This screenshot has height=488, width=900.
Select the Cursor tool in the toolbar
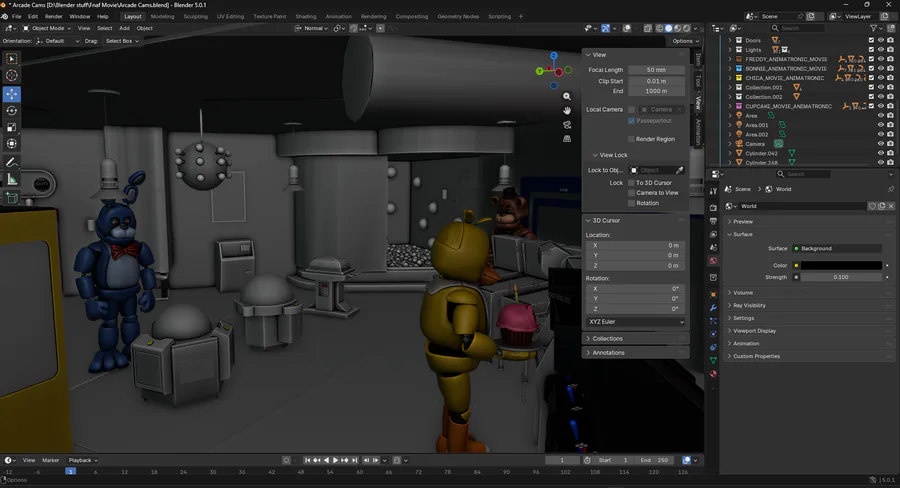12,76
